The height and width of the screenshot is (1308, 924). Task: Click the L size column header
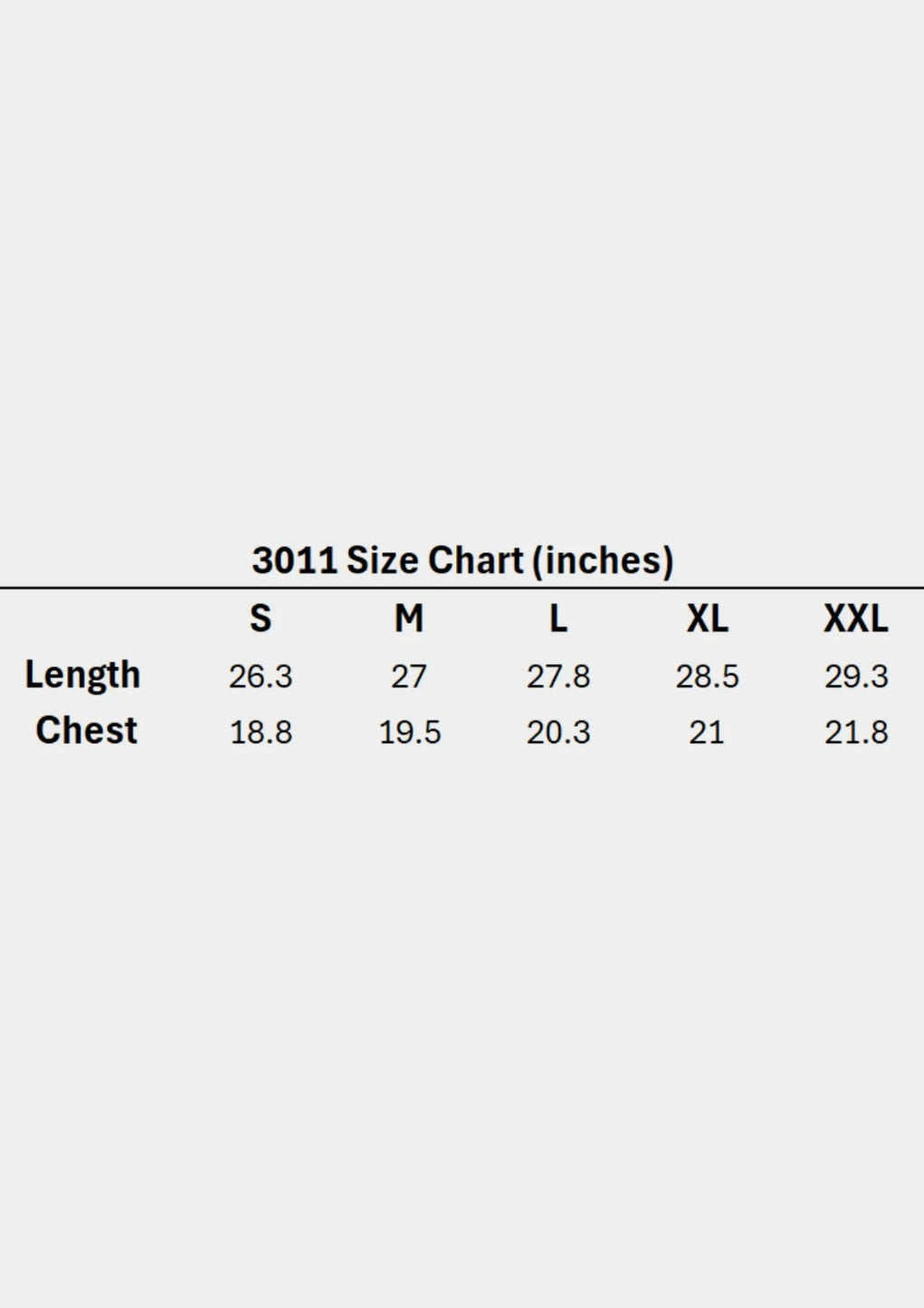click(x=558, y=618)
